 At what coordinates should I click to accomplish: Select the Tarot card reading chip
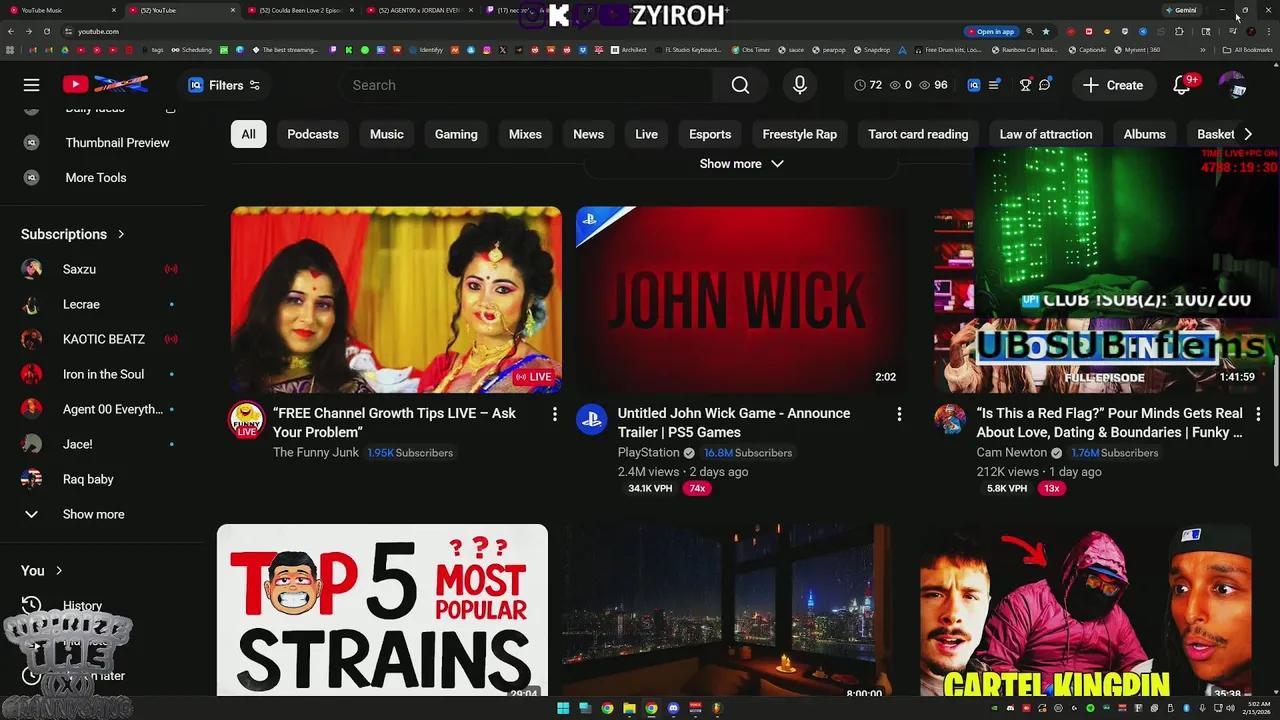(918, 134)
